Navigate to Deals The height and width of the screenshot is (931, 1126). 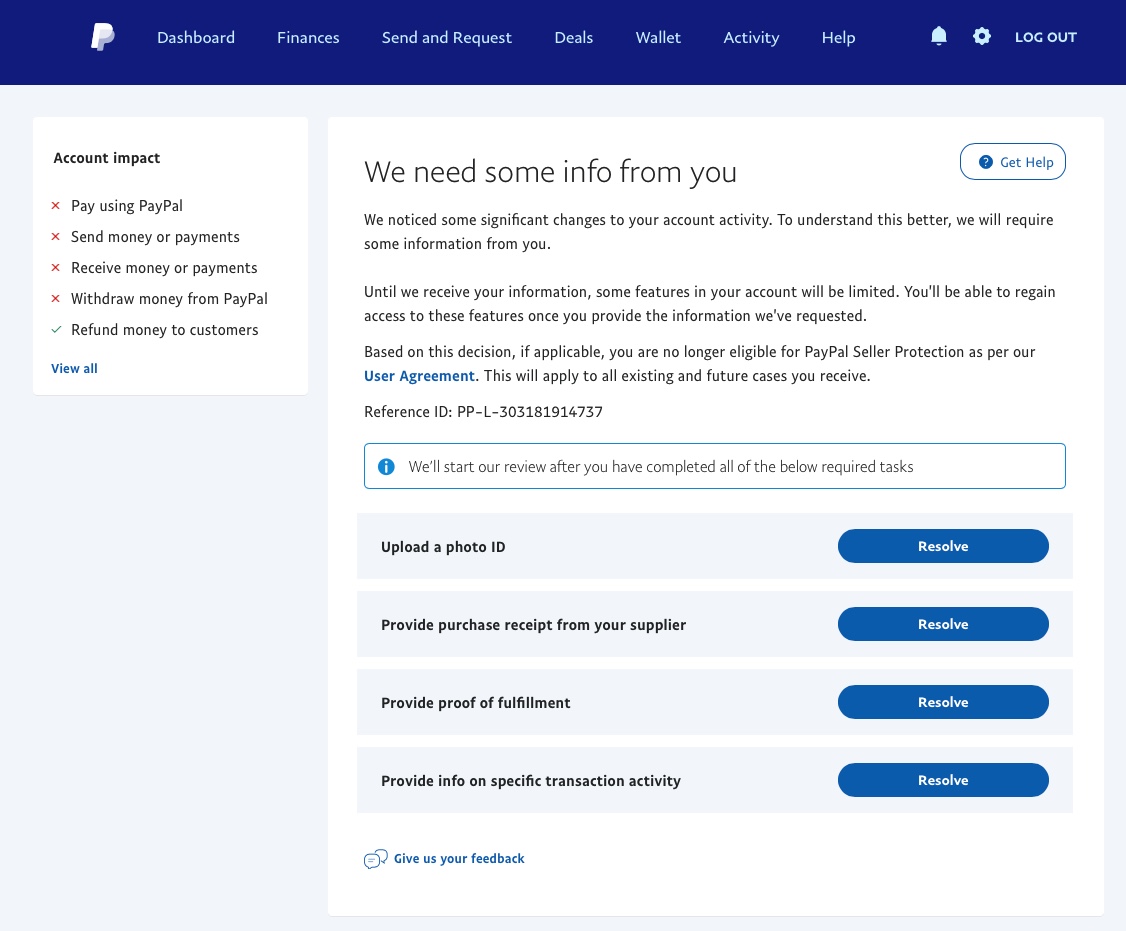pos(574,37)
